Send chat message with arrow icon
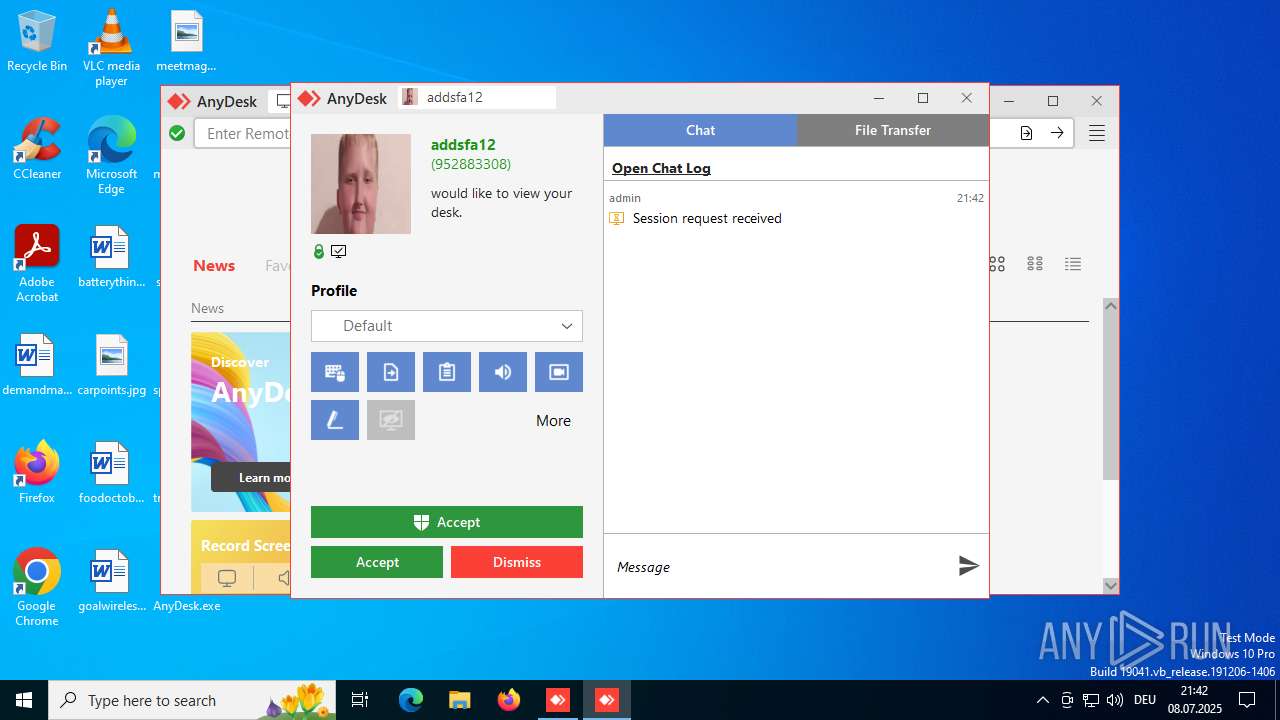This screenshot has width=1280, height=720. tap(968, 566)
